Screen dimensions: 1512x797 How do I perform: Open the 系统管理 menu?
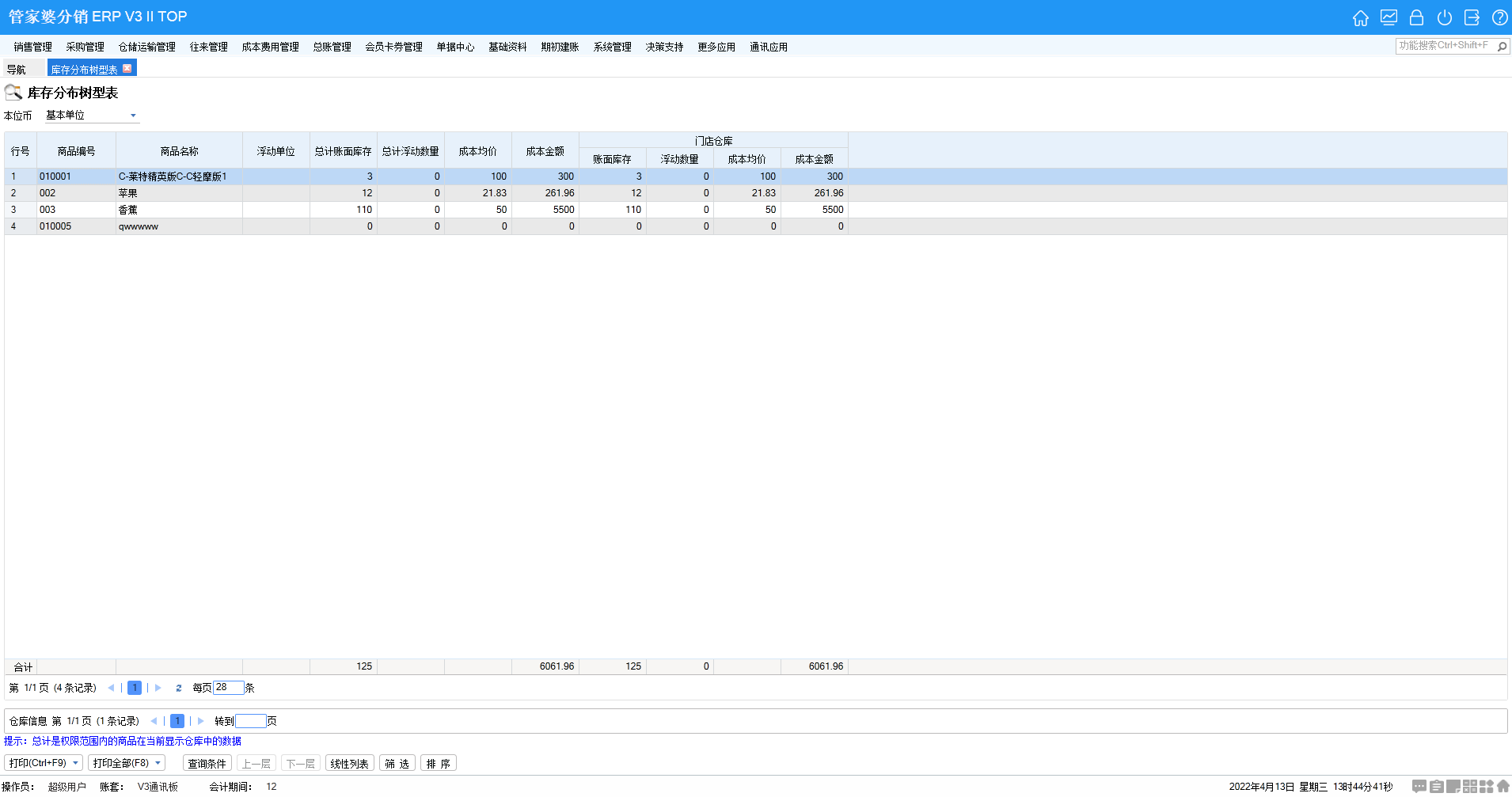[x=612, y=47]
